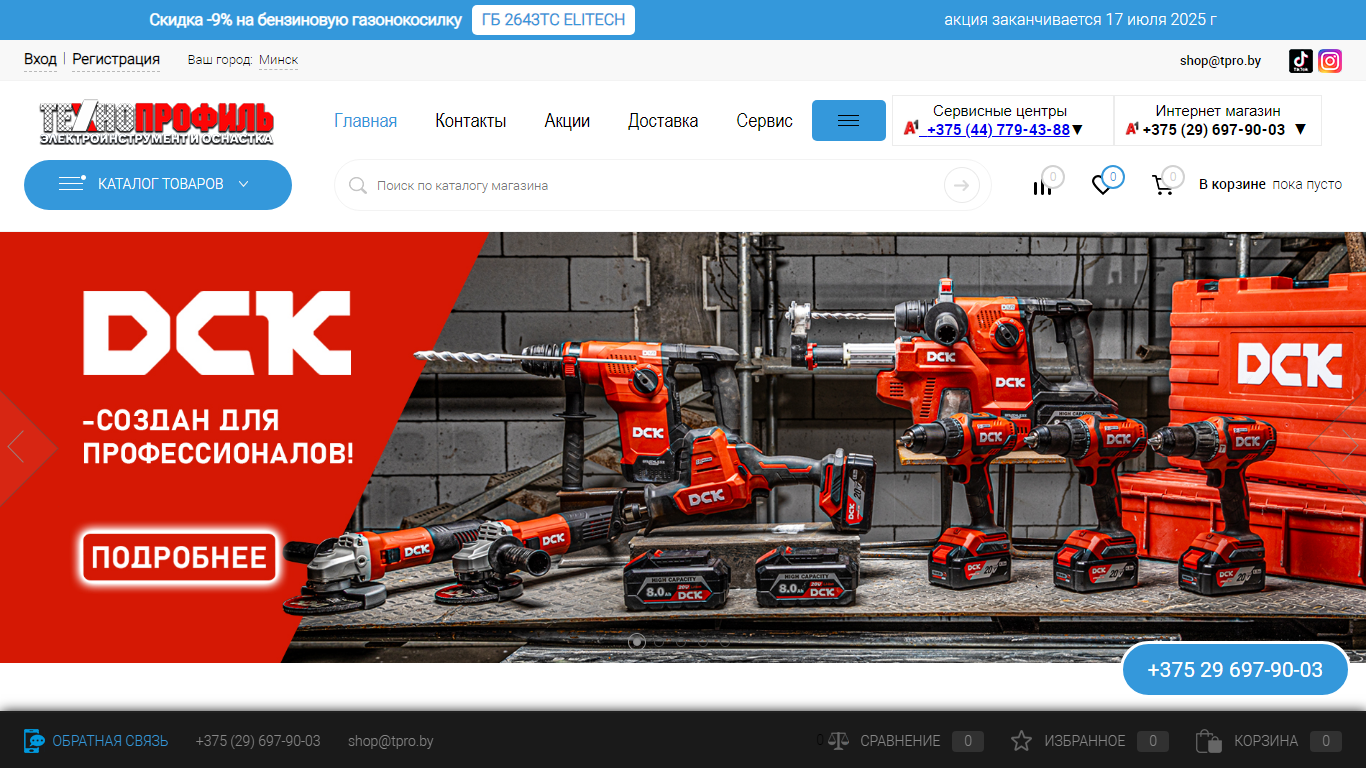Click the search magnifier icon
The image size is (1366, 768).
[357, 185]
